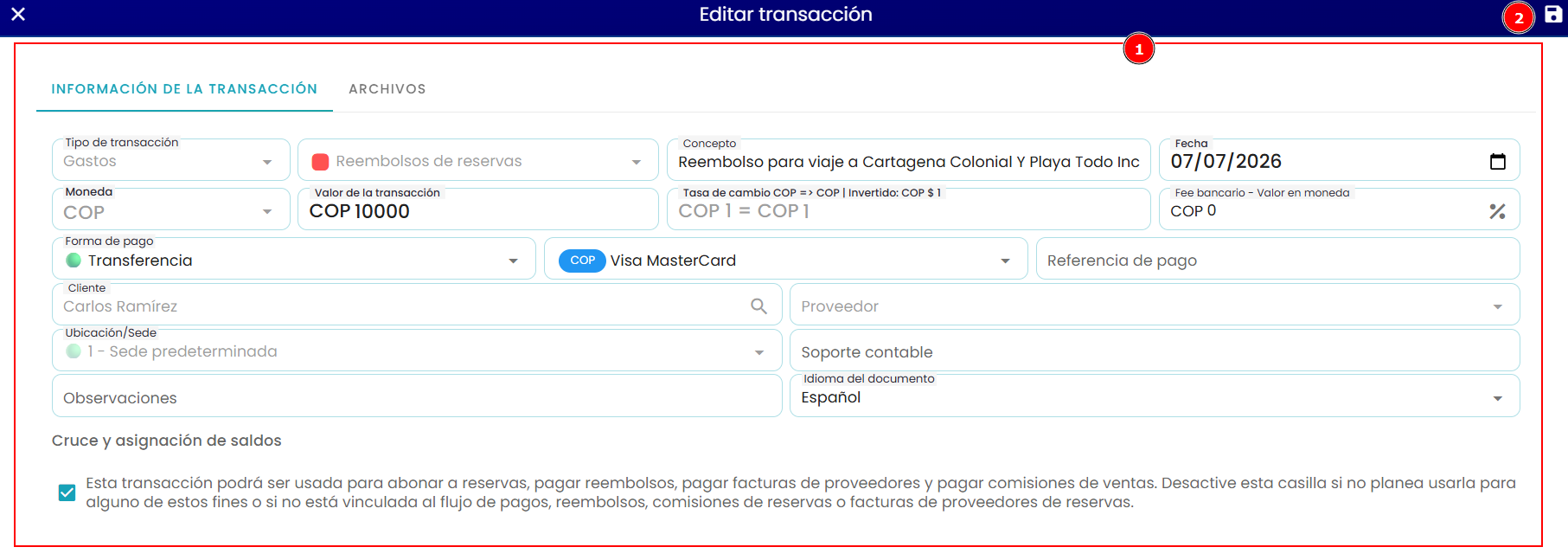Screen dimensions: 1568x560
Task: Click the red Reembolsos de reservas color swatch
Action: [320, 162]
